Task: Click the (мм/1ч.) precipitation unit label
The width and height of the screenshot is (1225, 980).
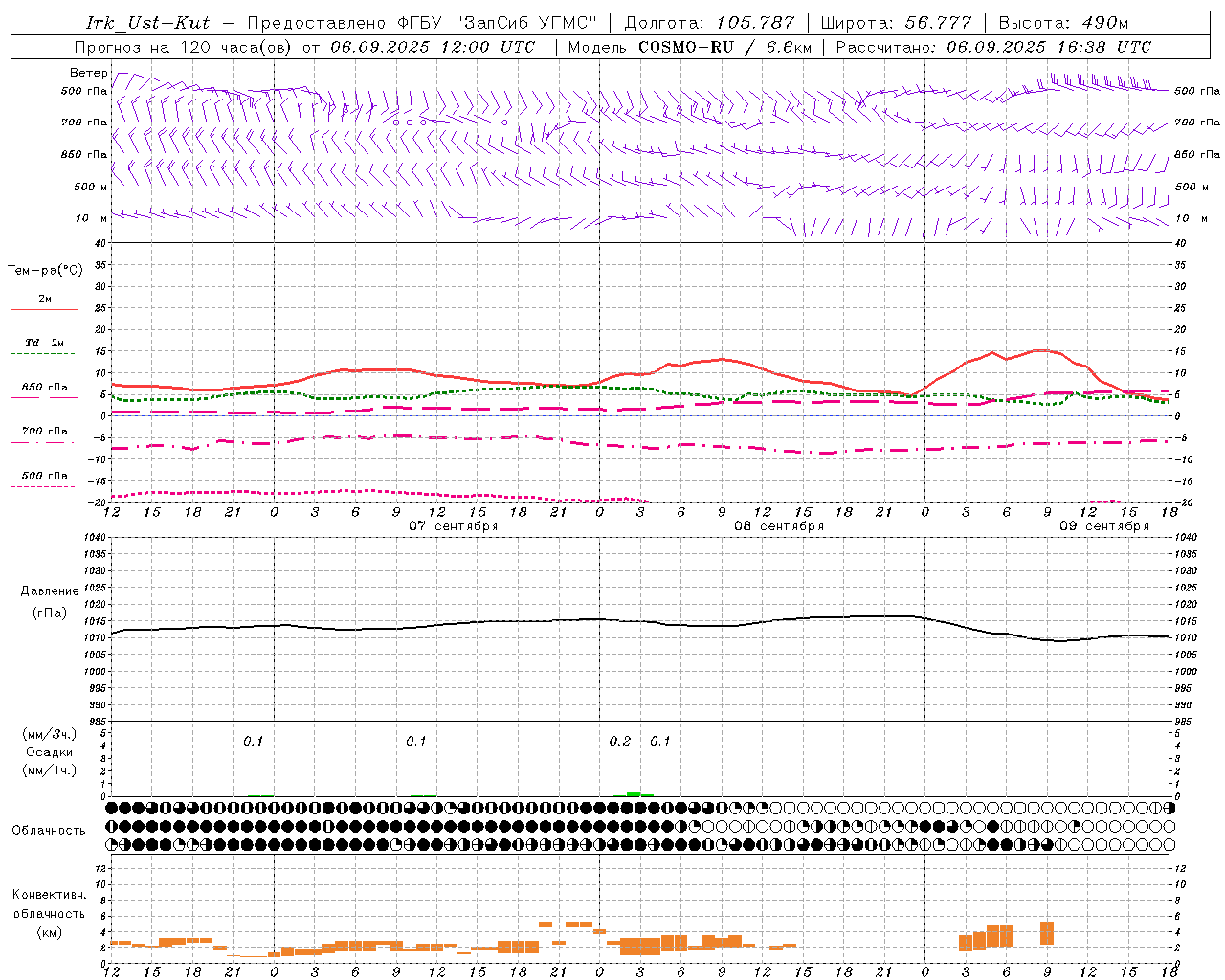Action: [50, 770]
